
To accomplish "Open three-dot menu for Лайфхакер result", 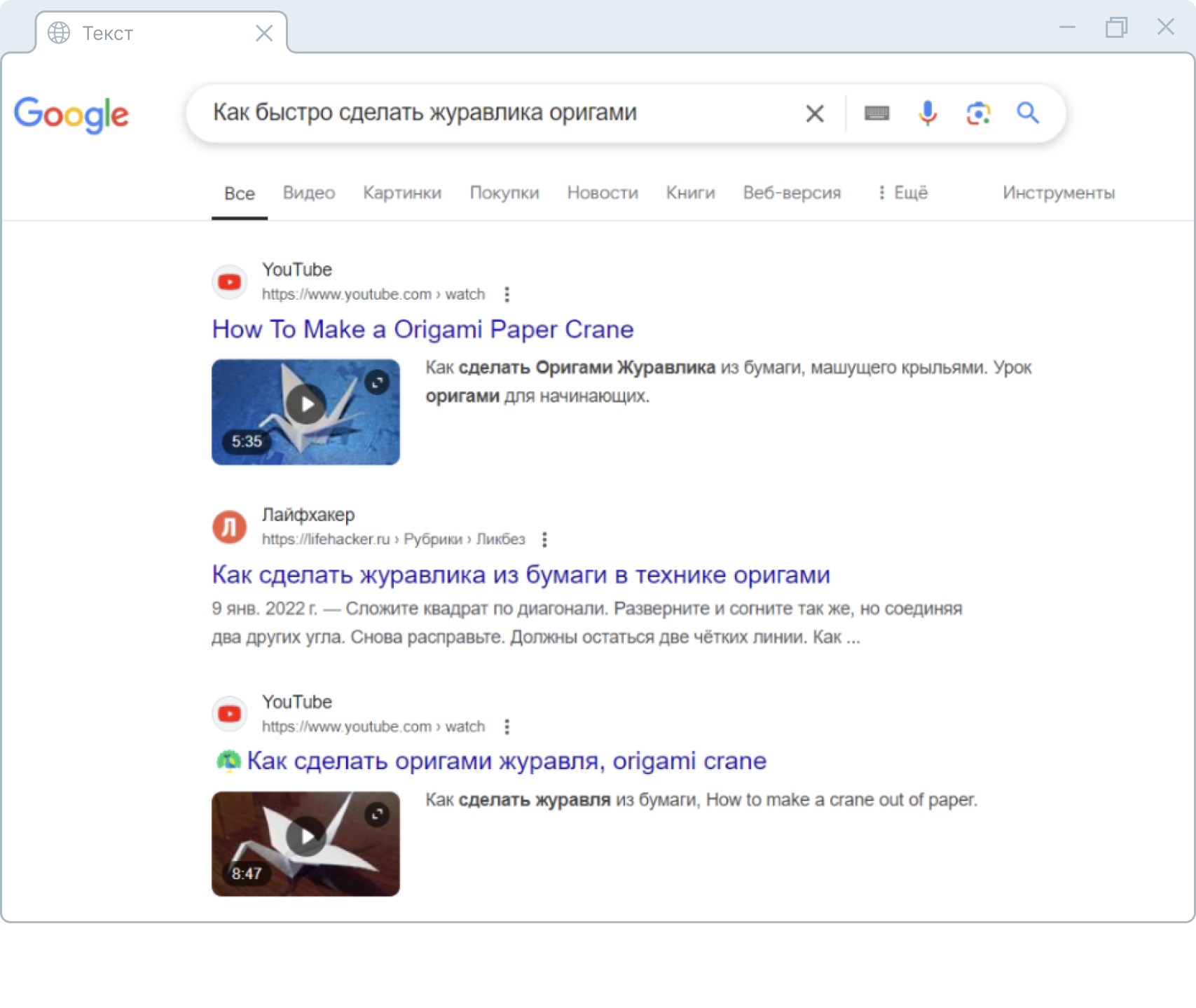I will 544,539.
